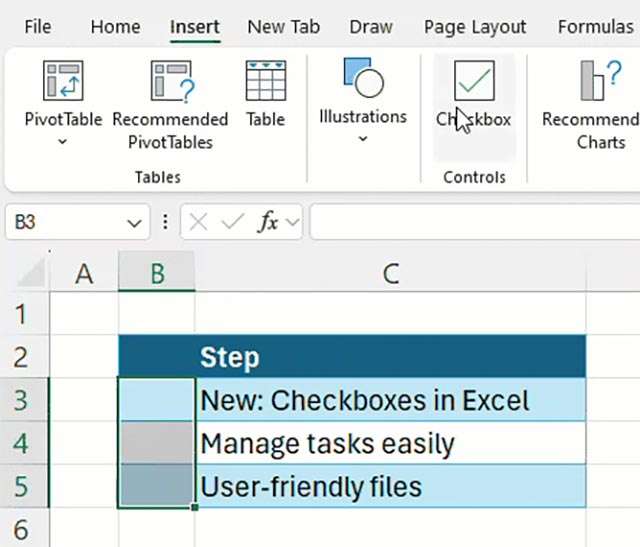640x547 pixels.
Task: Select the Insert tab
Action: (195, 27)
